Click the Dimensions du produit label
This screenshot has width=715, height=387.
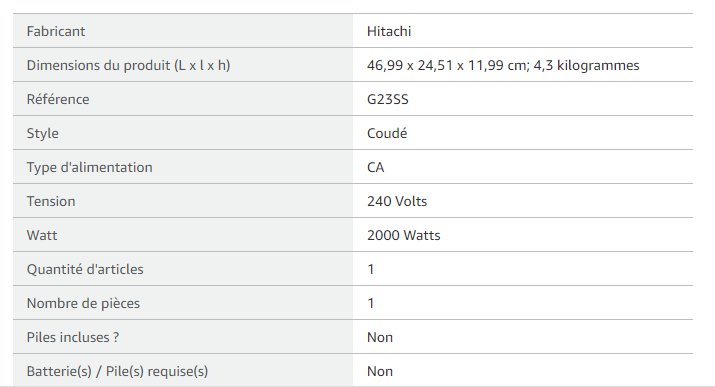[x=128, y=65]
